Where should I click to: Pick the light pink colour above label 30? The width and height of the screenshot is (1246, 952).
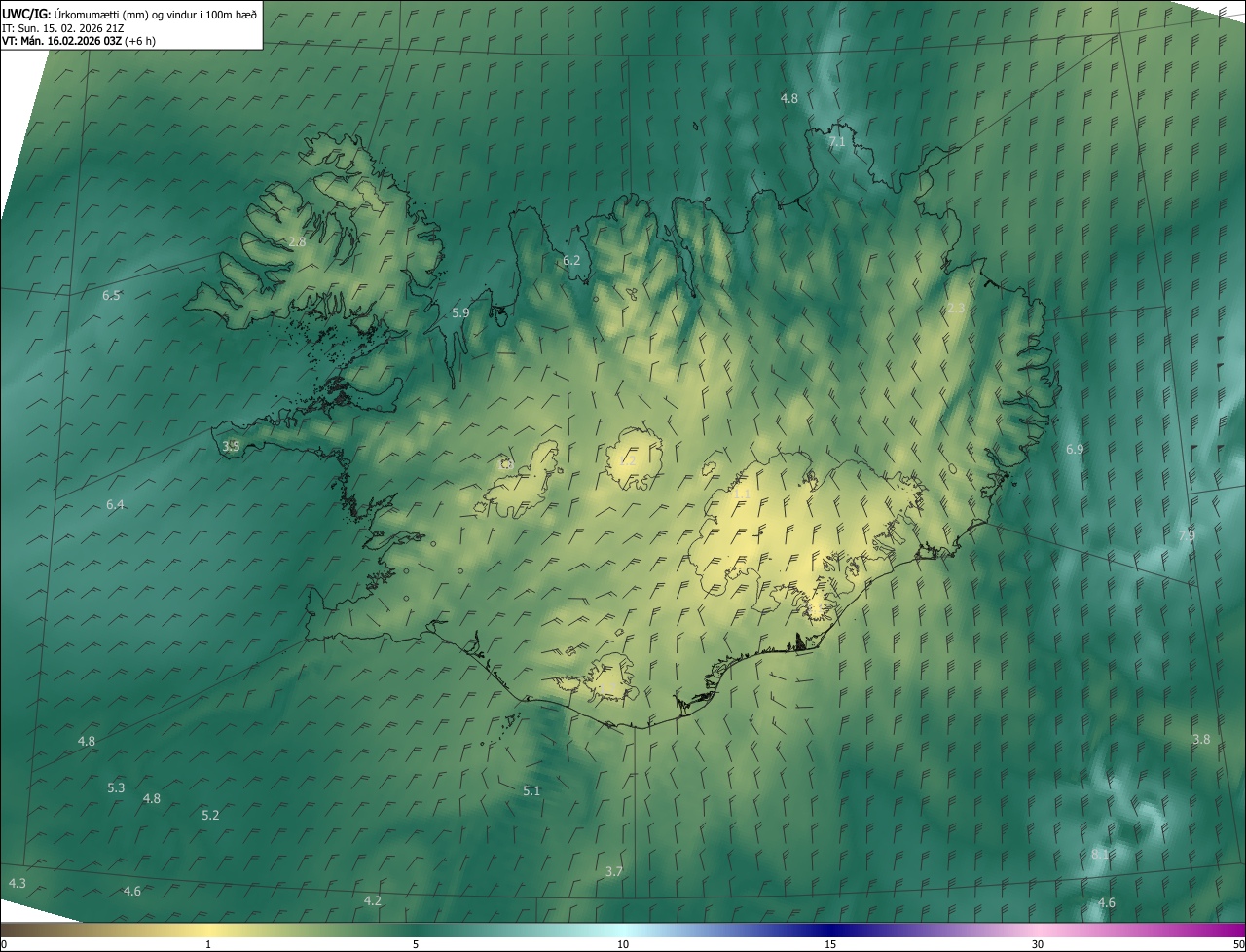click(1038, 930)
